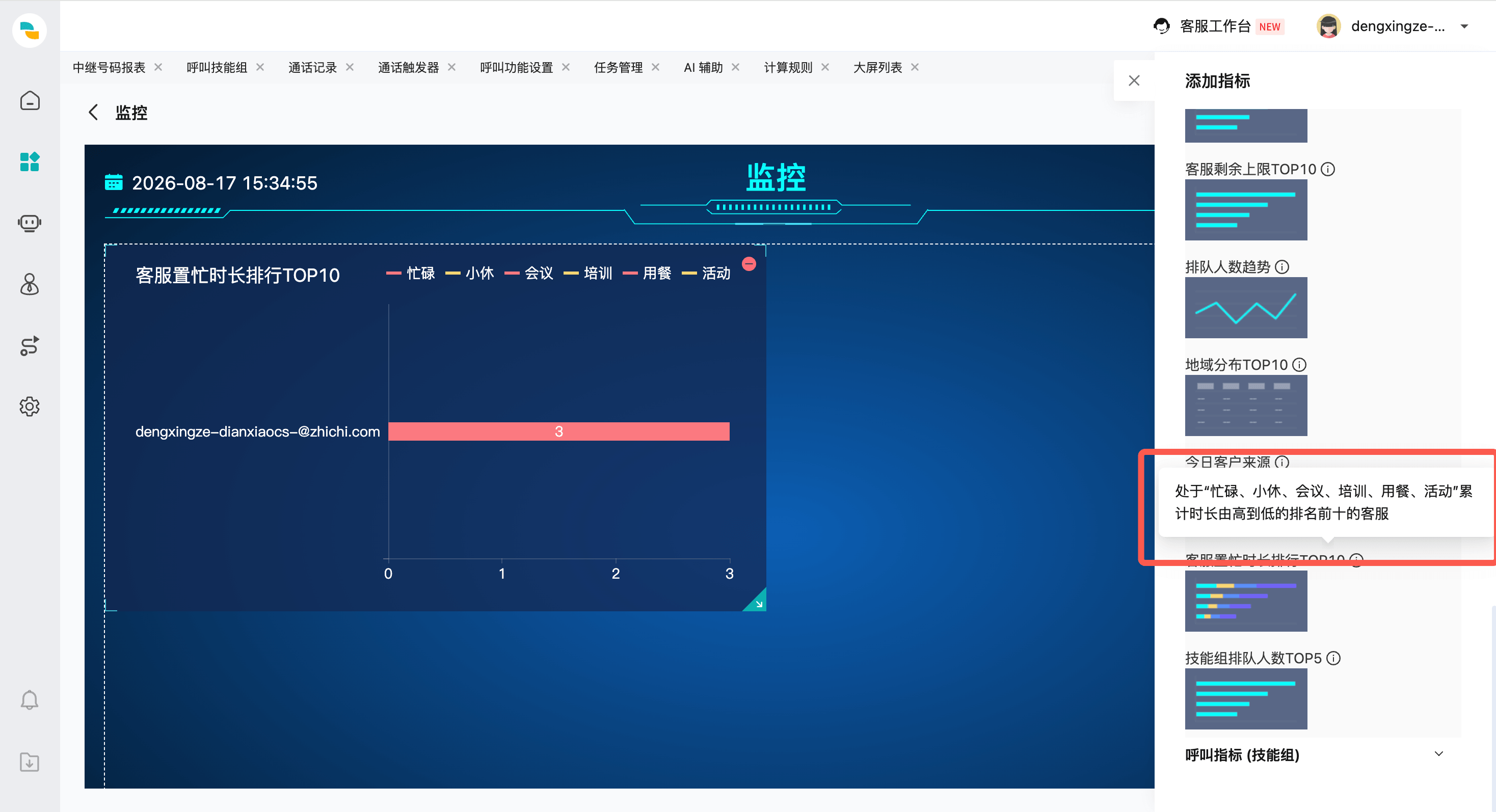Open the download tasks icon in sidebar
The width and height of the screenshot is (1496, 812).
pos(30,762)
